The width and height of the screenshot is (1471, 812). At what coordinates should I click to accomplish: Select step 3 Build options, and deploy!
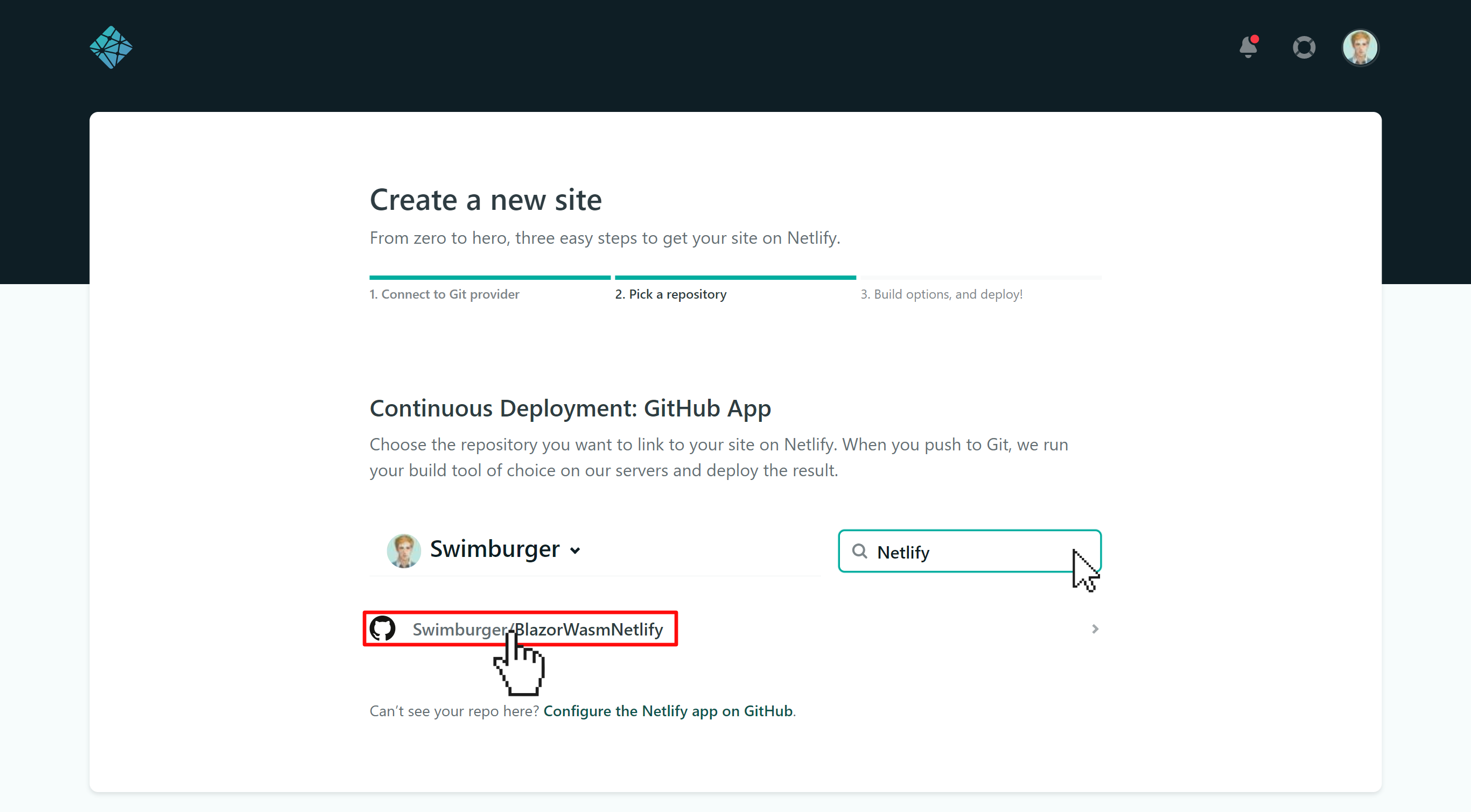(942, 294)
